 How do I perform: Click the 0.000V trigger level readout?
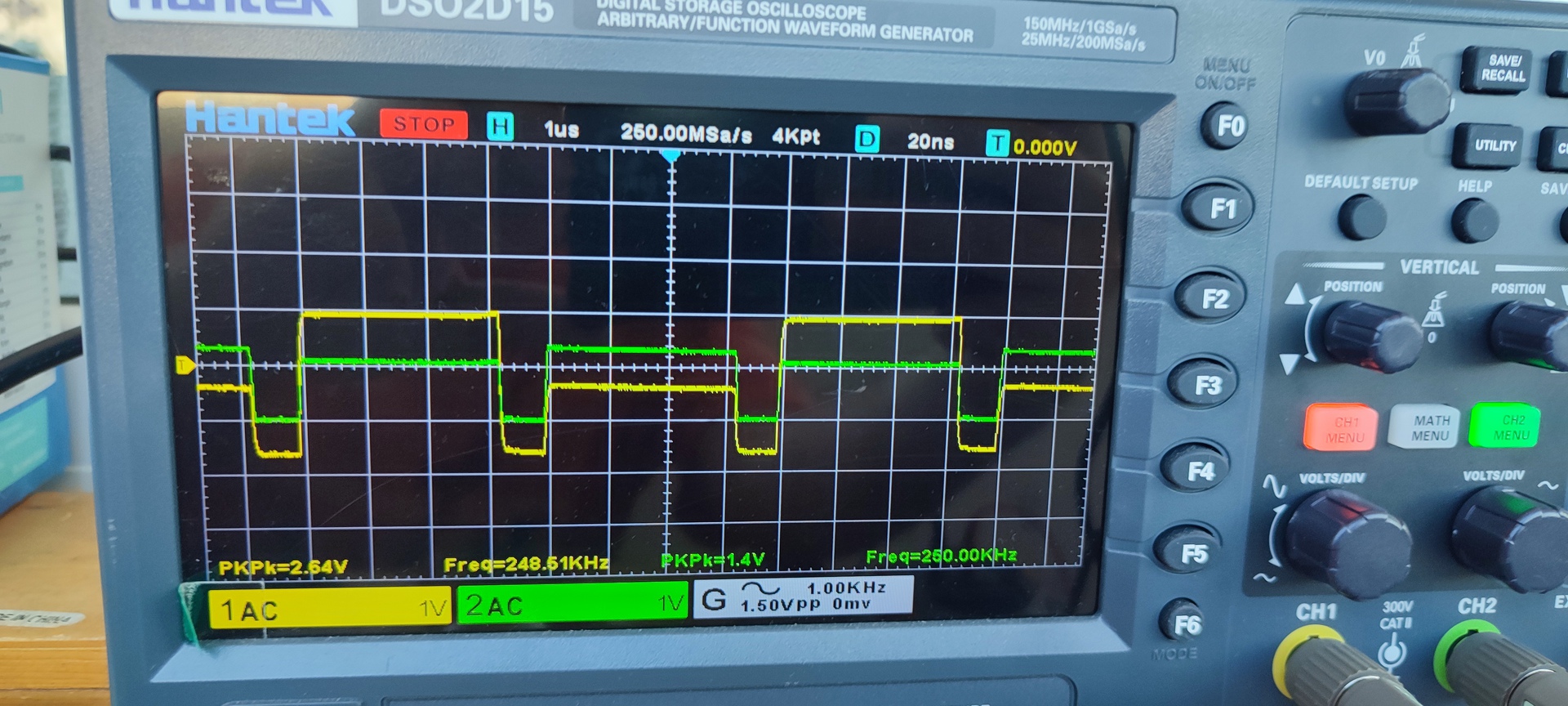pyautogui.click(x=1045, y=147)
